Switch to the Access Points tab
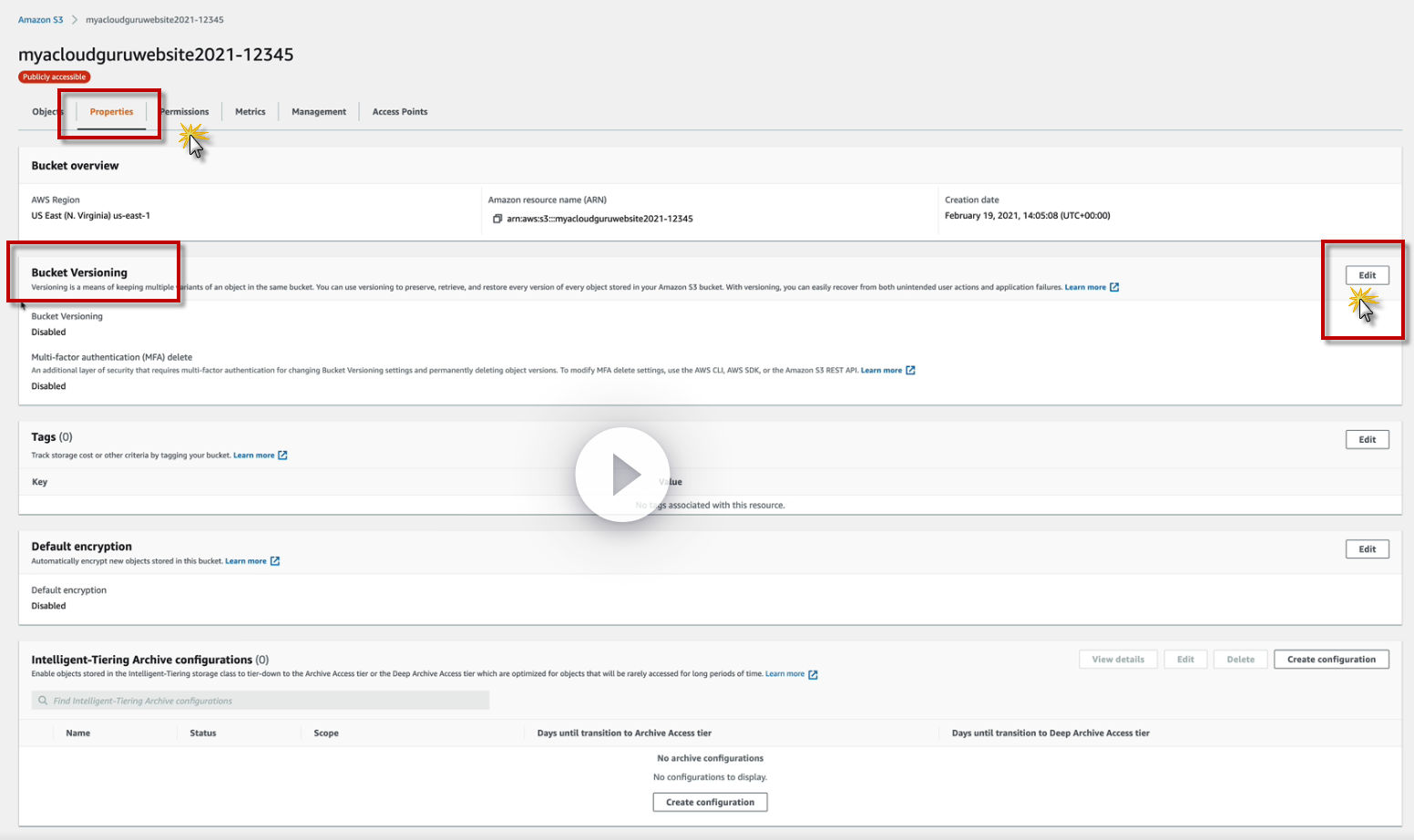Viewport: 1414px width, 840px height. (x=400, y=112)
